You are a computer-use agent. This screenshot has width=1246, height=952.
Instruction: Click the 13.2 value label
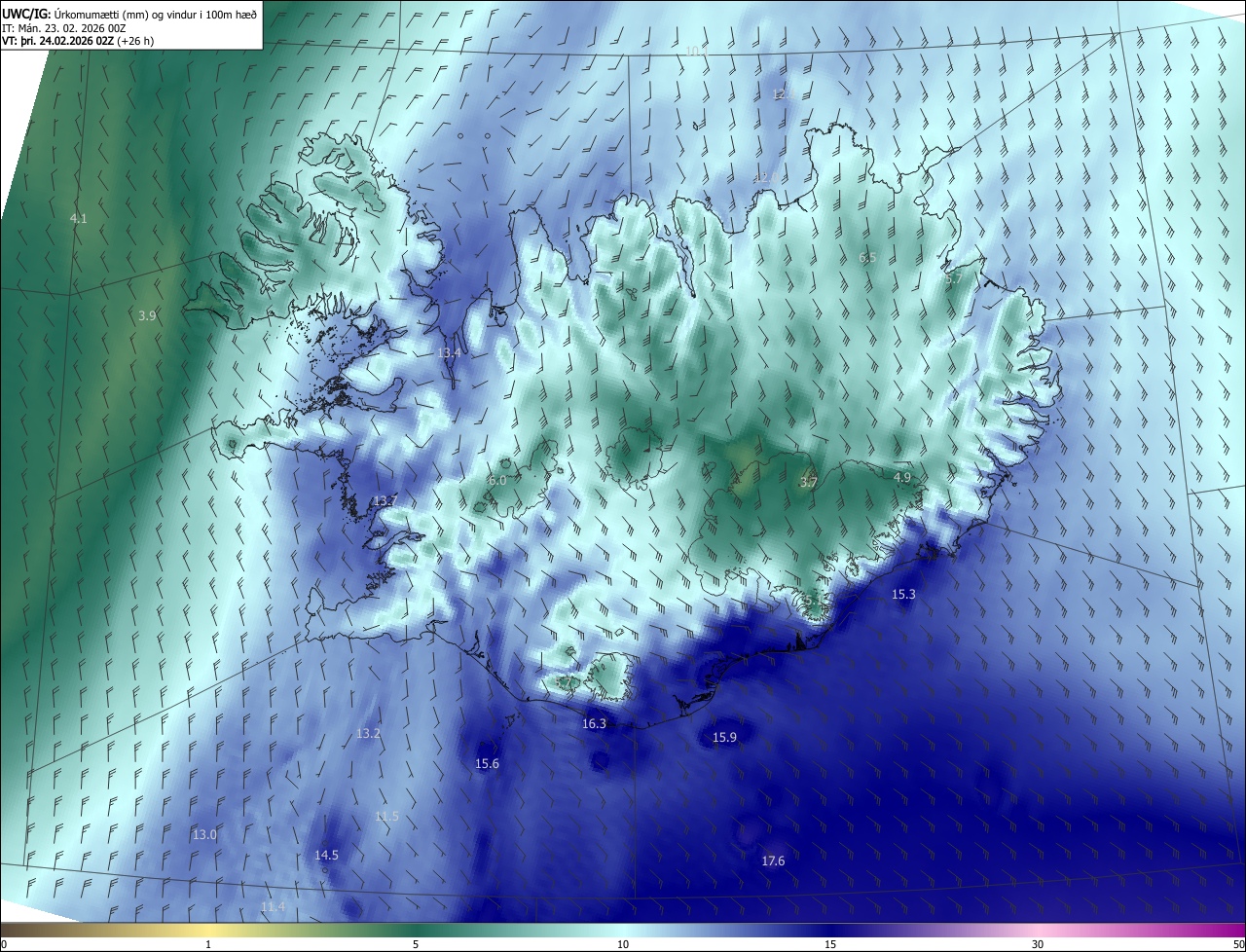[368, 733]
